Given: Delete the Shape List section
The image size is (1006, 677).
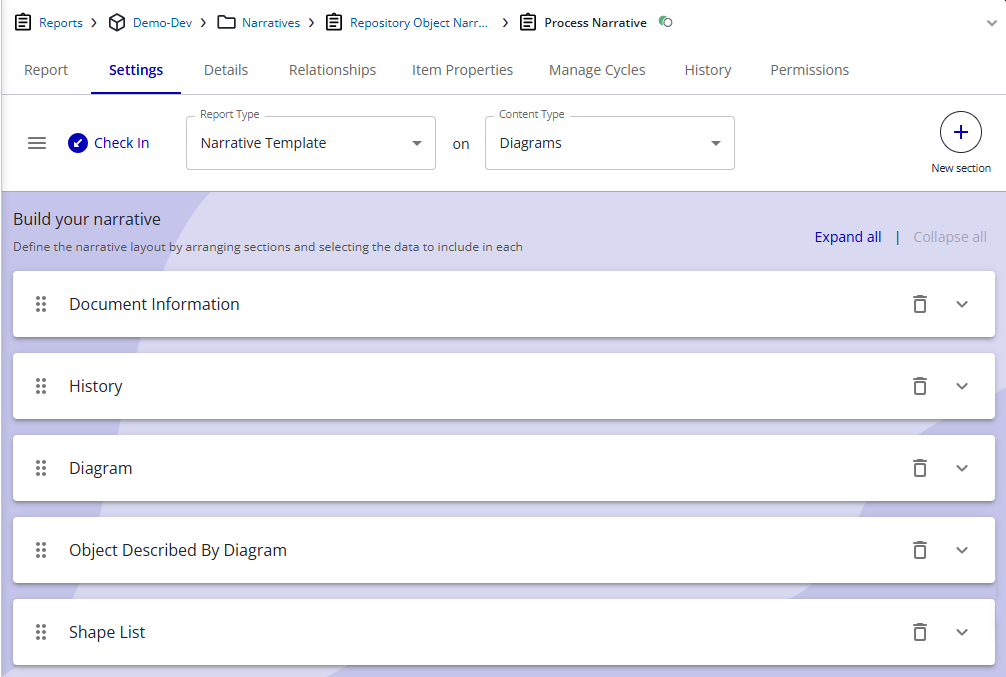Looking at the screenshot, I should (920, 632).
